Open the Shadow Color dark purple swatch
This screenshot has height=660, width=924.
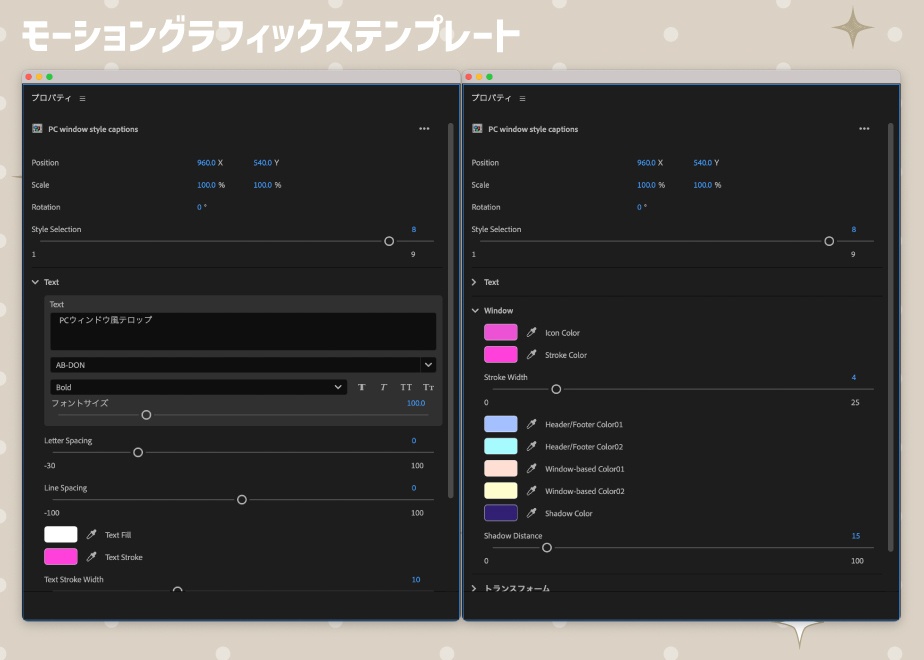(501, 513)
